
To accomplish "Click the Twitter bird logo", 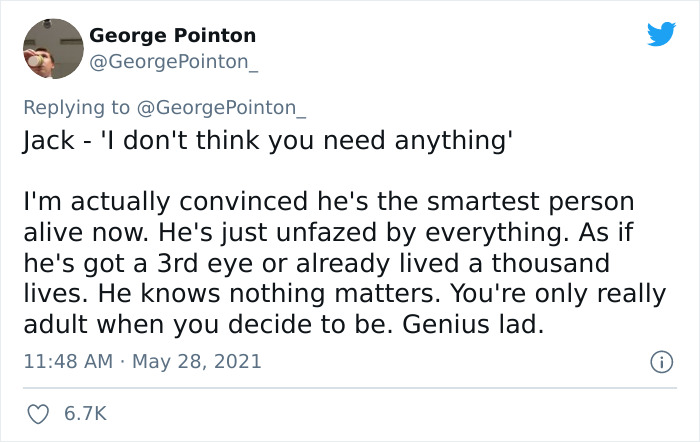I will coord(661,34).
